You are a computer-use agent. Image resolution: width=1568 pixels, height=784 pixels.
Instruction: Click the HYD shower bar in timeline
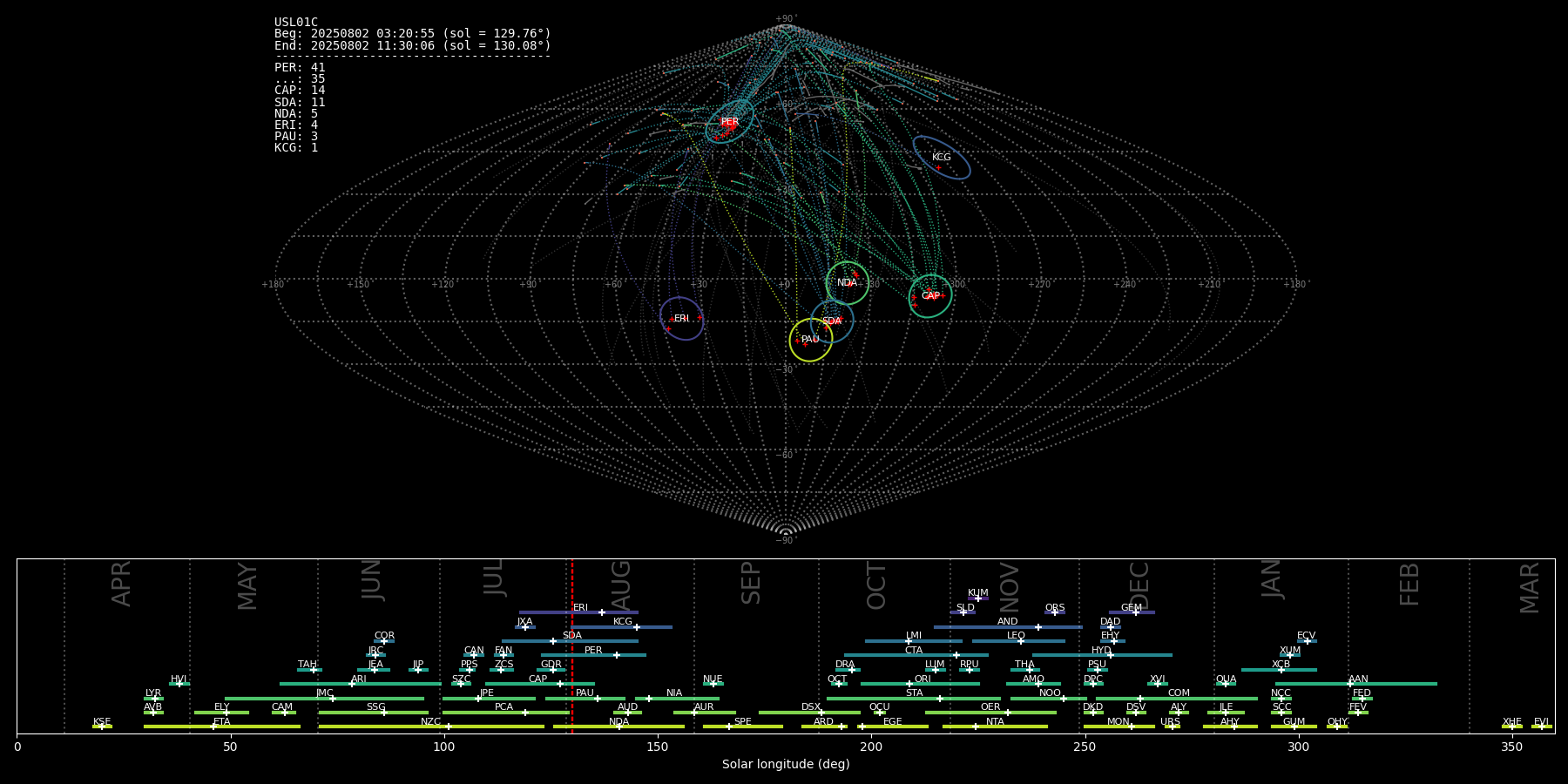coord(1102,655)
